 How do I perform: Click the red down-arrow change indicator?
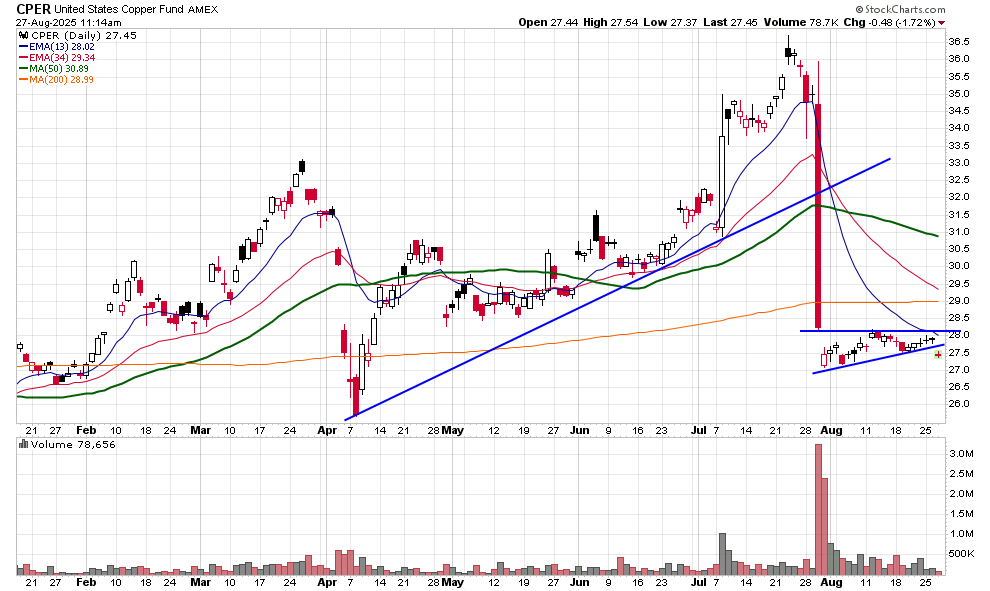tap(941, 23)
